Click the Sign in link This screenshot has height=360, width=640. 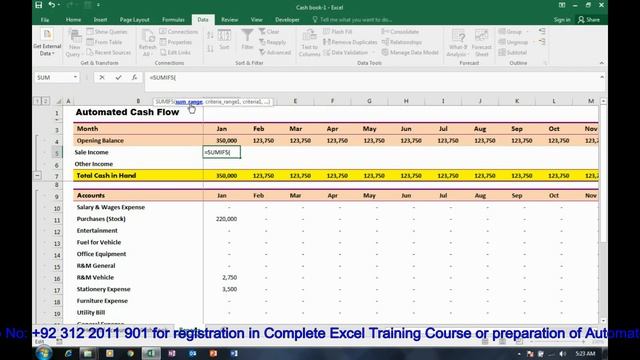pos(562,20)
